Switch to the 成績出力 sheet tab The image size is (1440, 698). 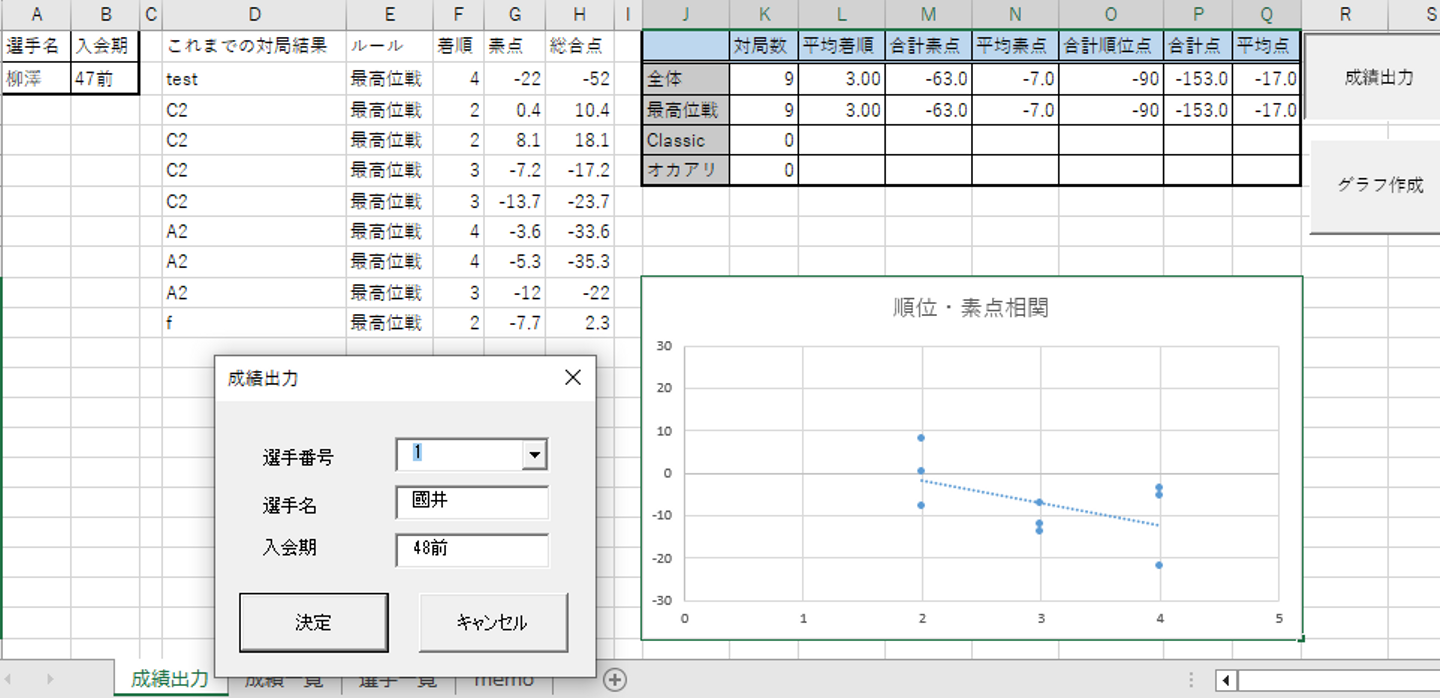coord(170,679)
